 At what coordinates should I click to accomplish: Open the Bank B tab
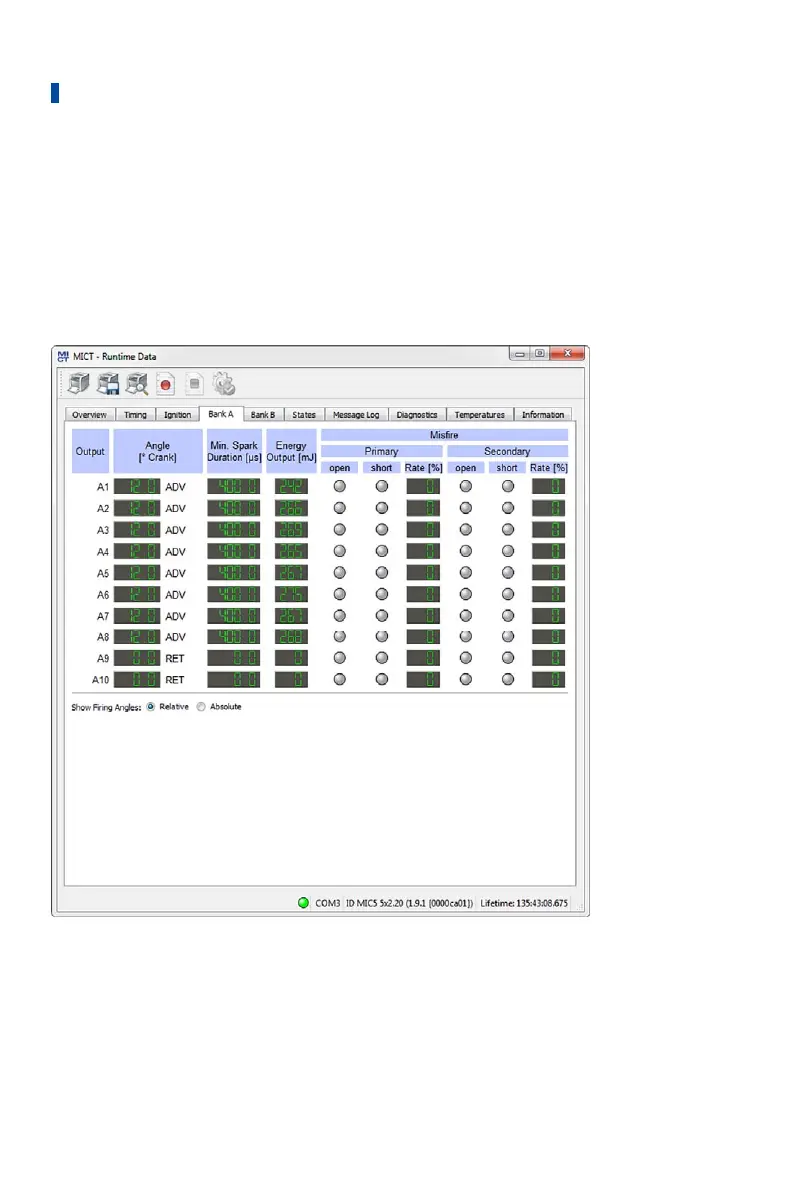click(262, 415)
